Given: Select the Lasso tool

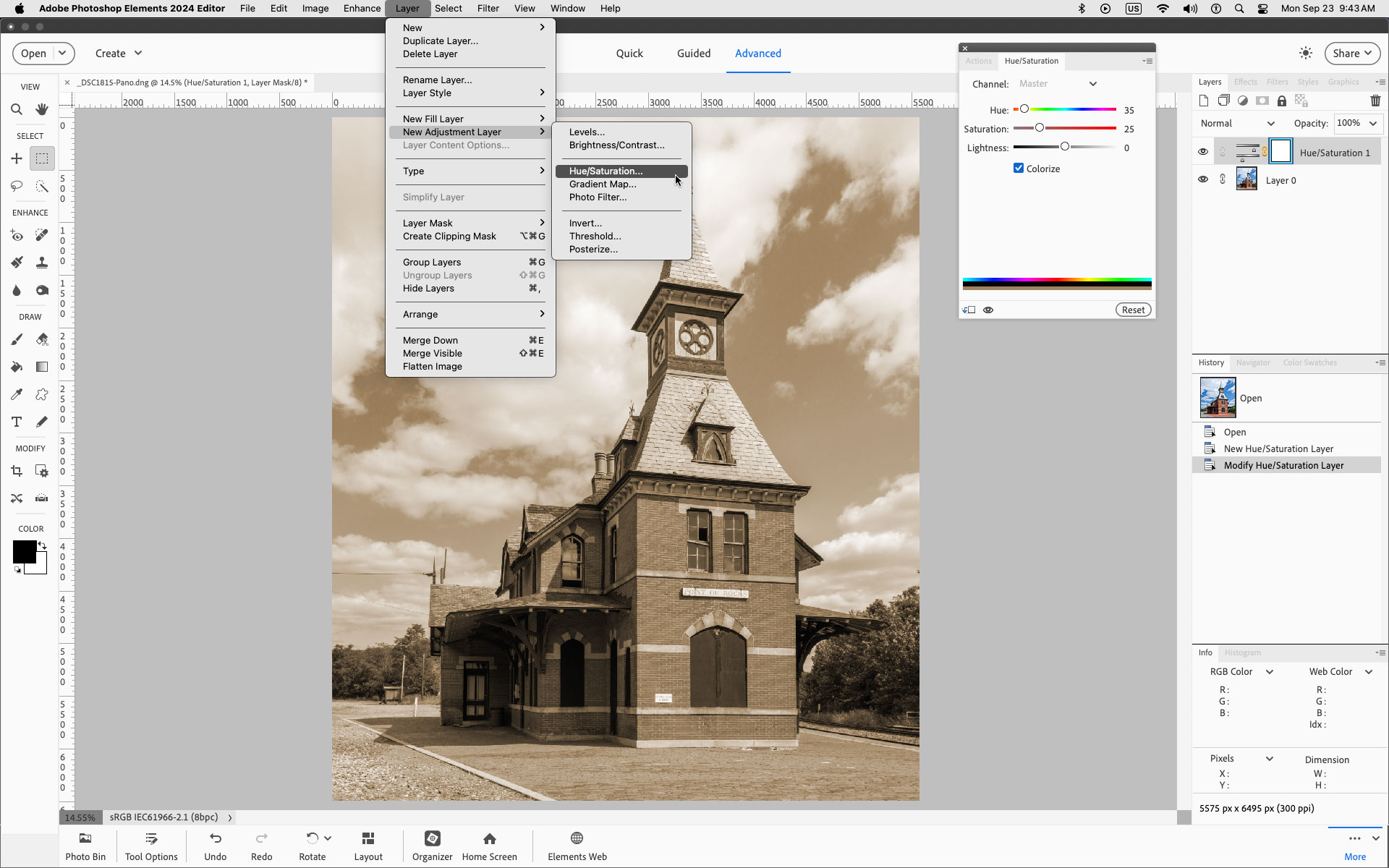Looking at the screenshot, I should pyautogui.click(x=17, y=186).
